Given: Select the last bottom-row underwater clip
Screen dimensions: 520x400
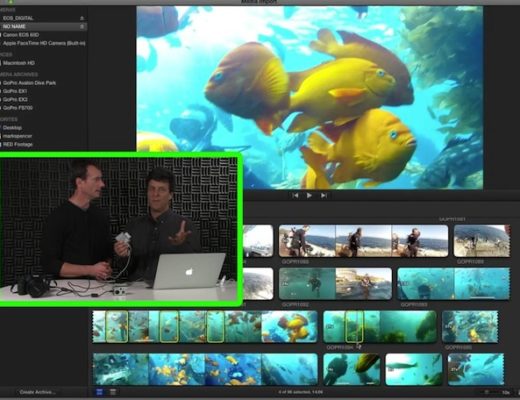Looking at the screenshot, I should [476, 369].
